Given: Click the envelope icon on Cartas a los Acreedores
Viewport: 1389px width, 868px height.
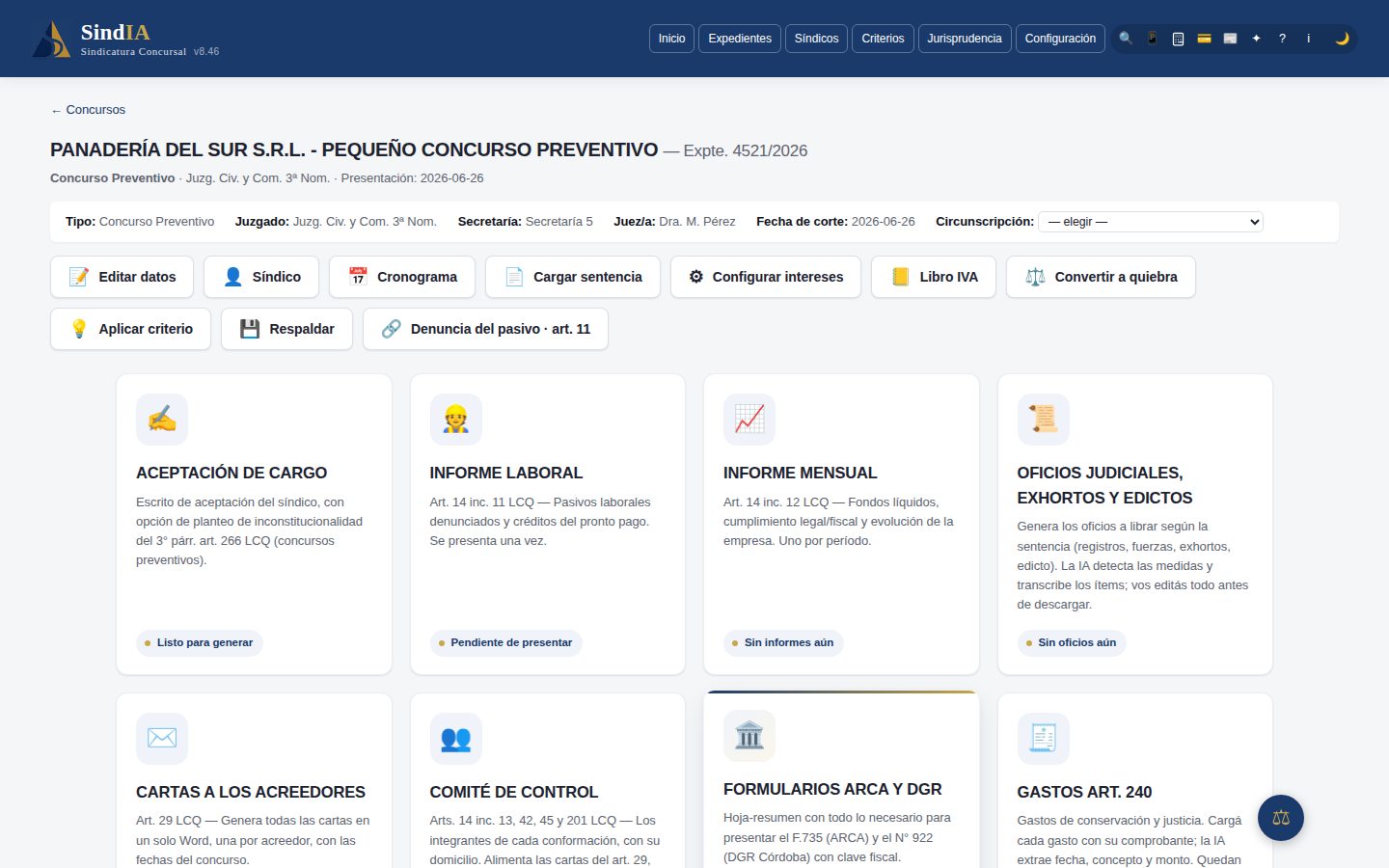Looking at the screenshot, I should click(162, 739).
